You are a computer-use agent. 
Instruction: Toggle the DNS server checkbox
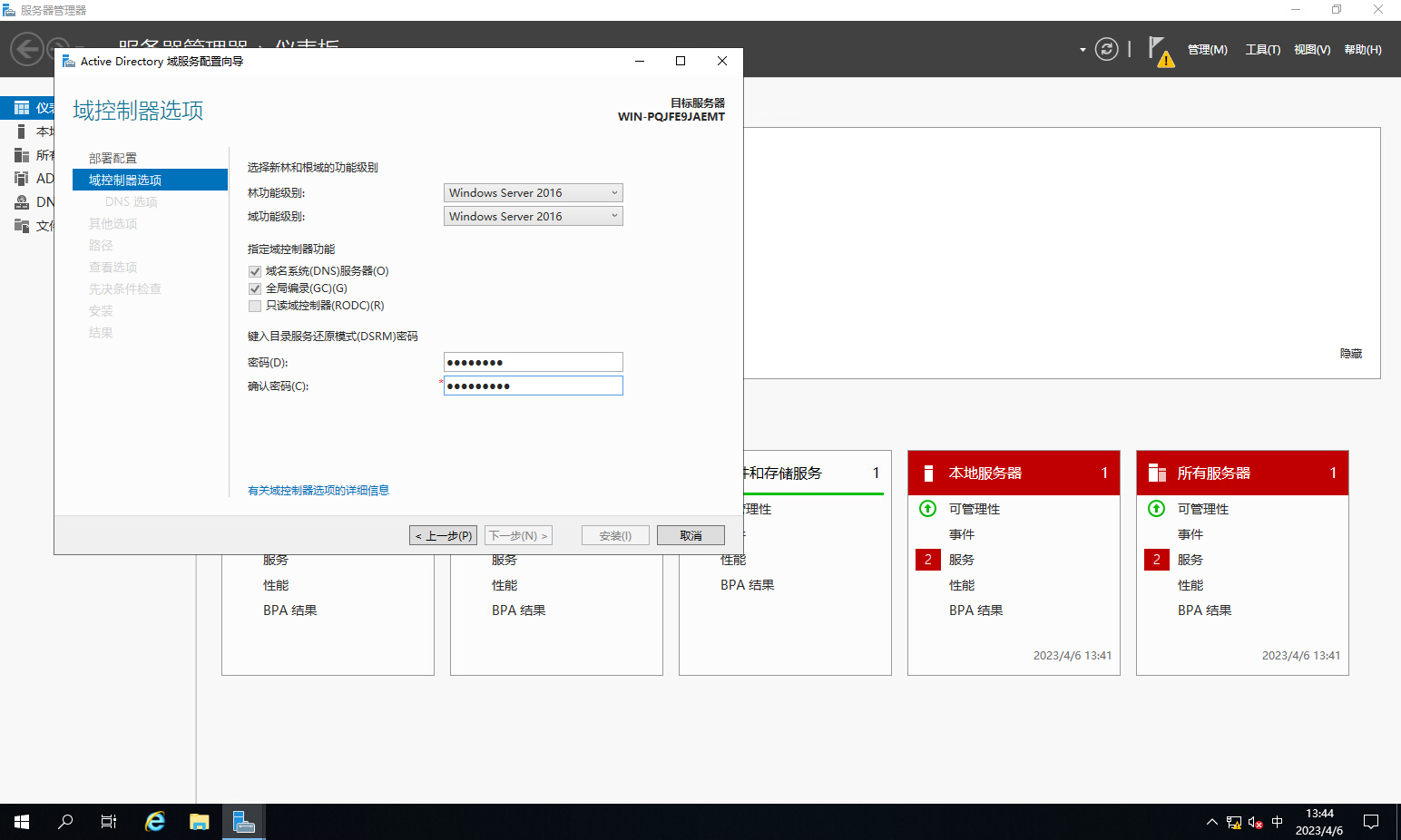click(x=255, y=271)
